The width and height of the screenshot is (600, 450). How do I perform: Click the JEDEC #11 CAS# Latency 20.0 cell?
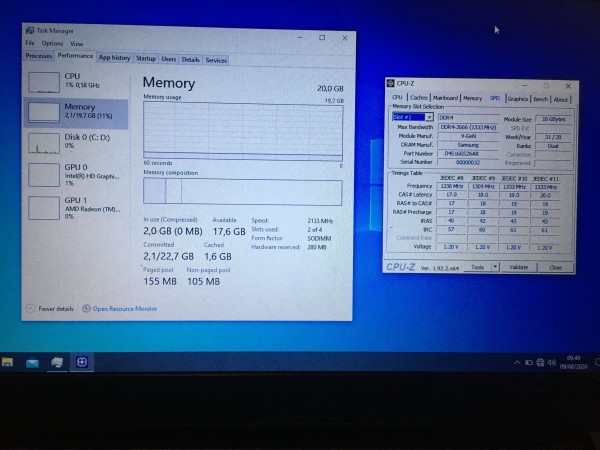(545, 196)
